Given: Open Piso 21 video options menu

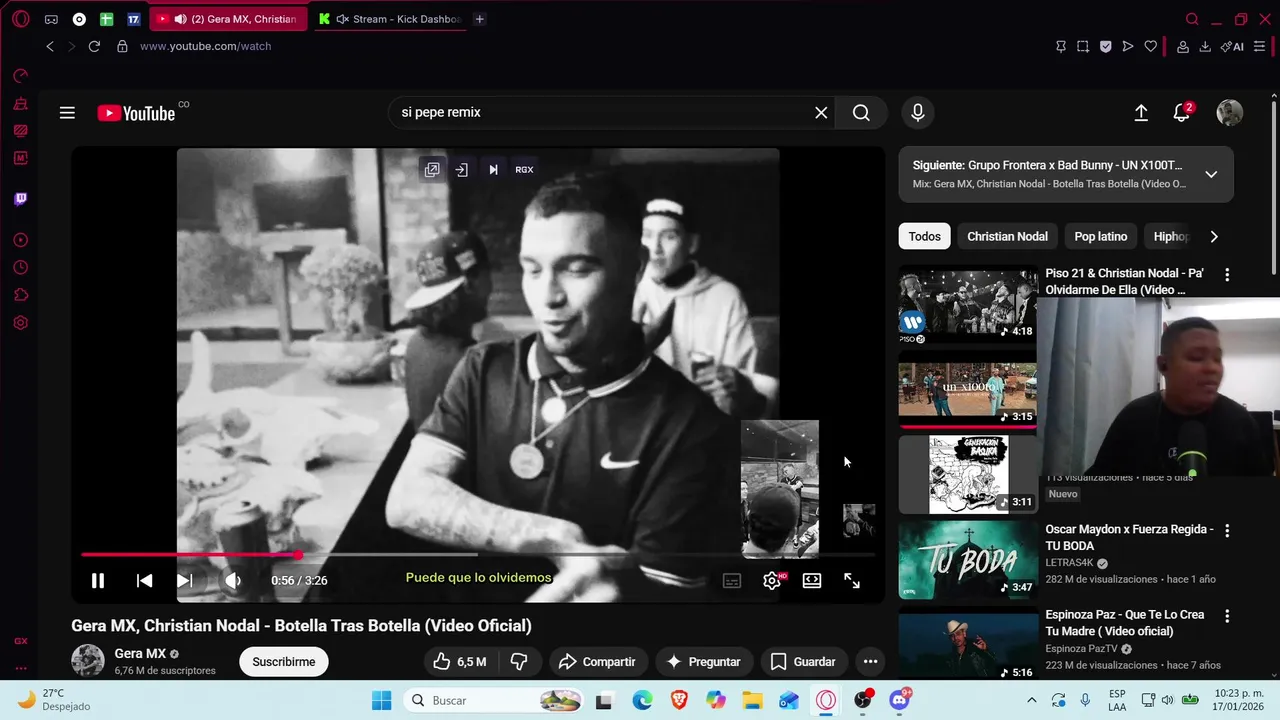Looking at the screenshot, I should (1227, 275).
